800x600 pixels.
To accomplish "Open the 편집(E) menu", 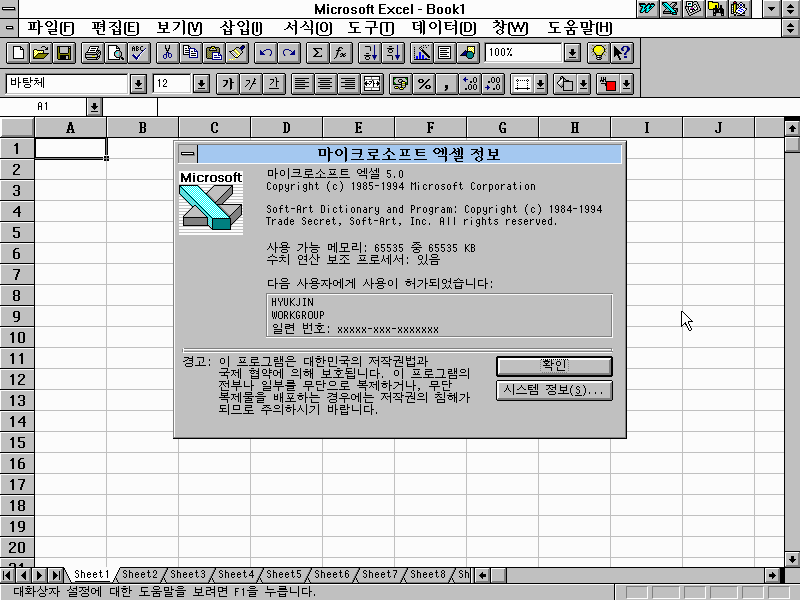I will pyautogui.click(x=115, y=28).
